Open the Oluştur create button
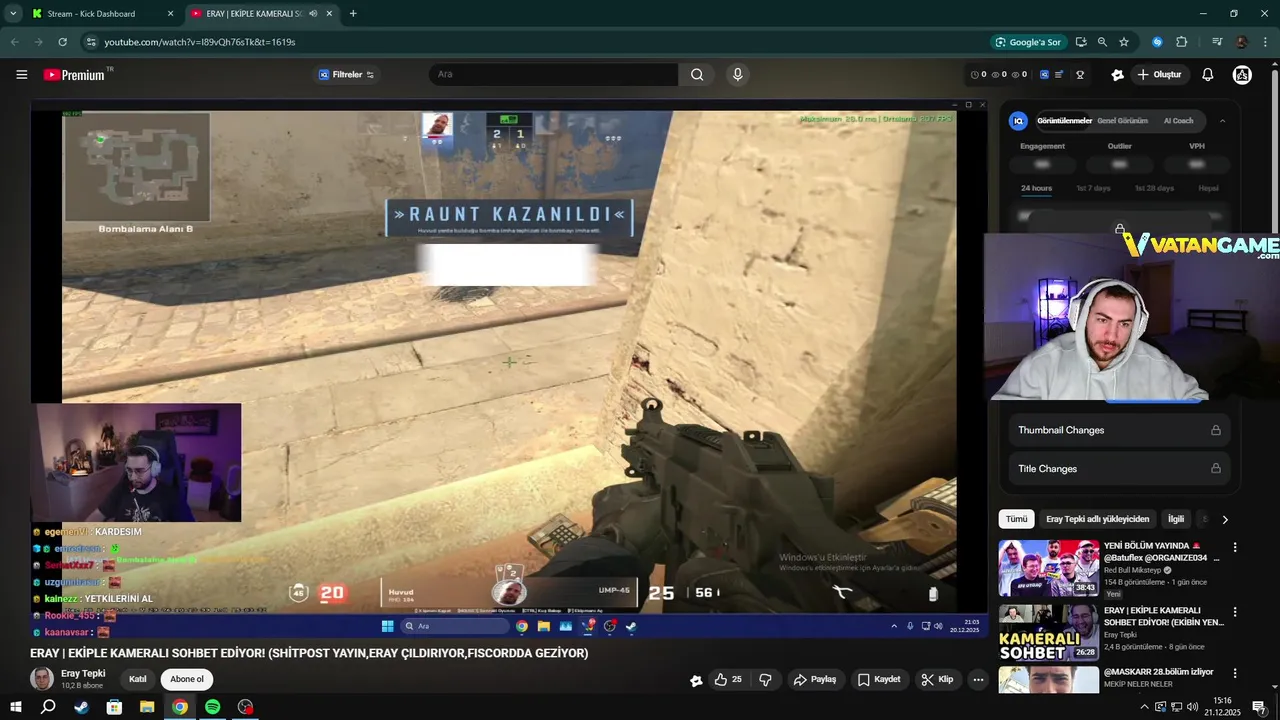Image resolution: width=1280 pixels, height=720 pixels. [x=1160, y=75]
